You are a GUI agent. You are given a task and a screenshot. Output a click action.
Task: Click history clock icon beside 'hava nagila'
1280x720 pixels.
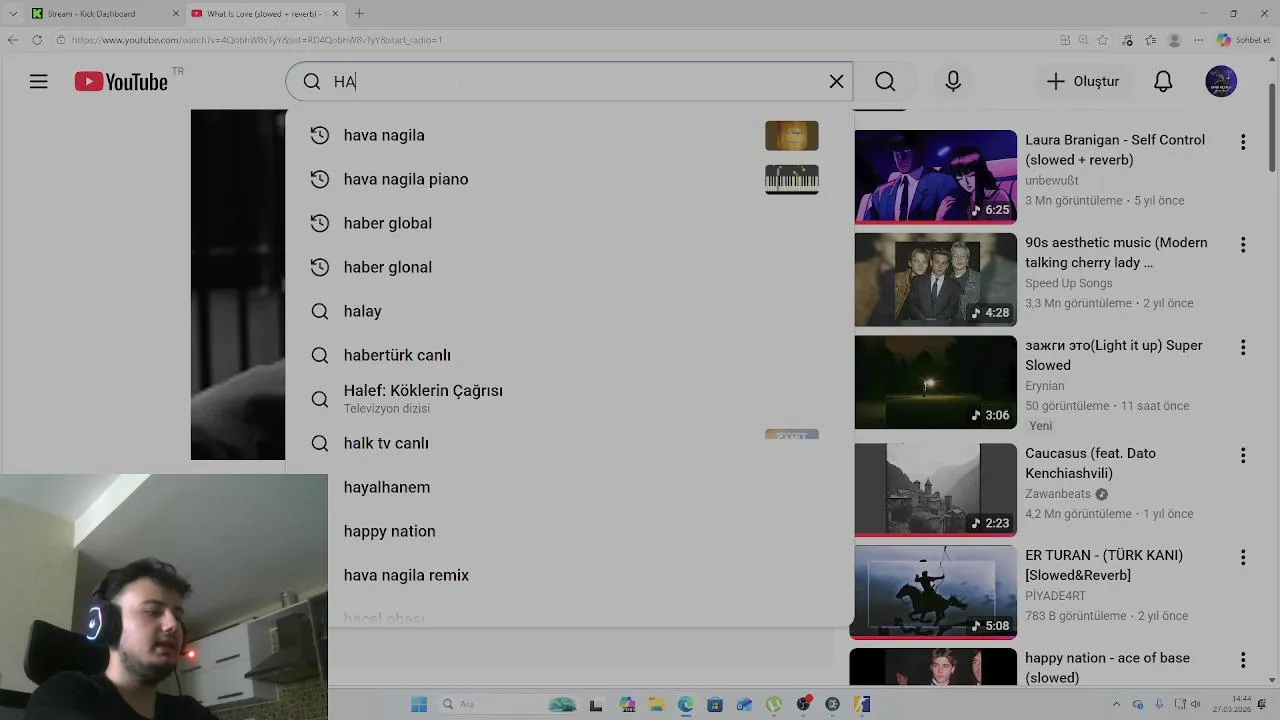point(320,135)
